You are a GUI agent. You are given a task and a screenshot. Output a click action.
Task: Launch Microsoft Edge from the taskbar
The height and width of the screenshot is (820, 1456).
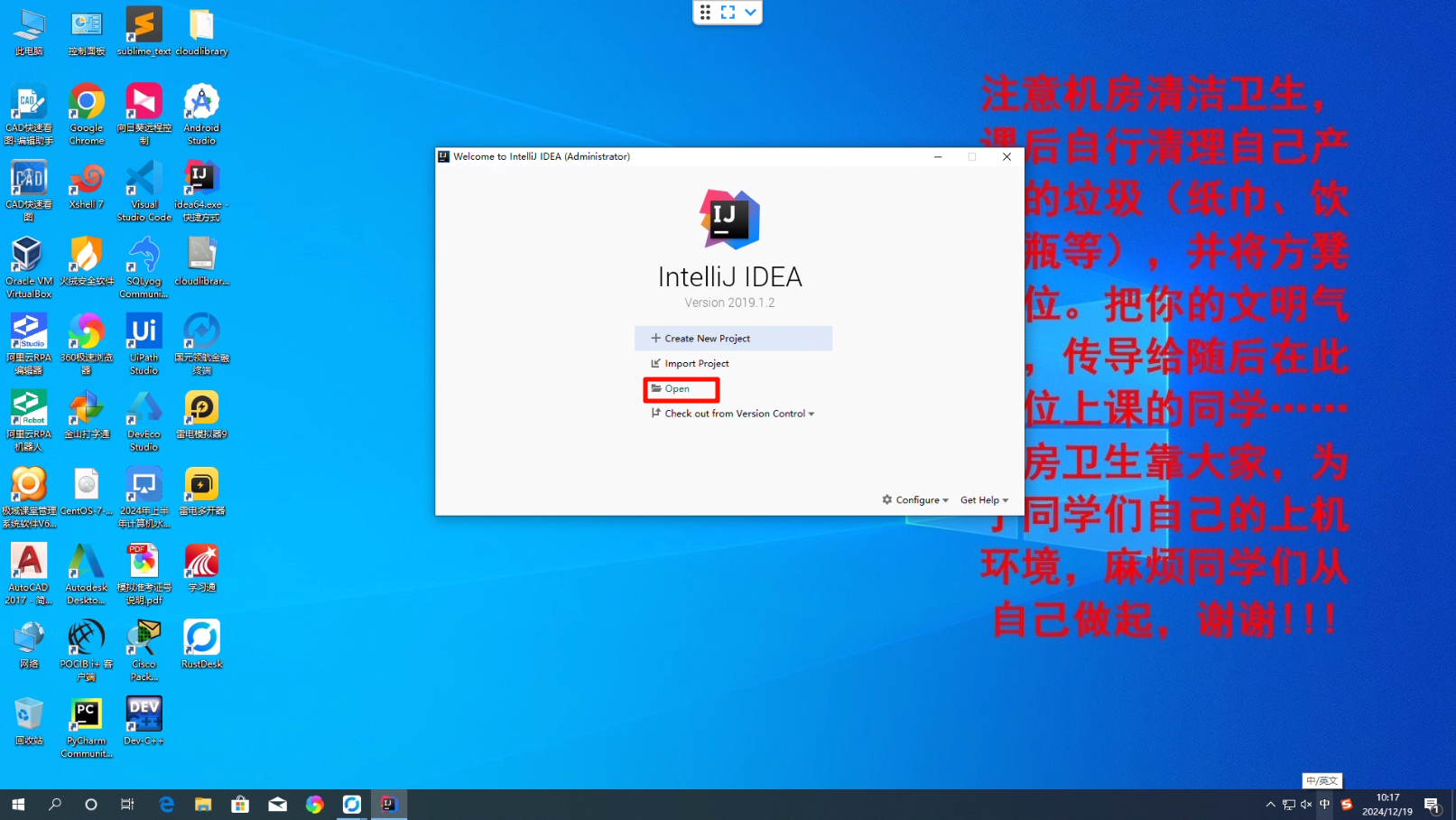(166, 805)
